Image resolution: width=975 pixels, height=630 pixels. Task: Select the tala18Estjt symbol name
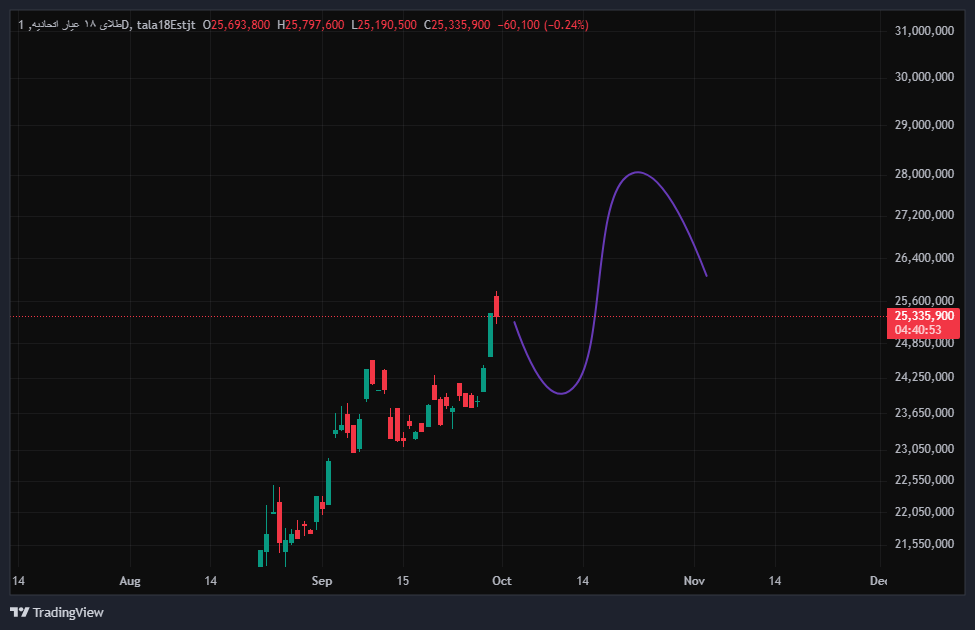click(x=166, y=25)
